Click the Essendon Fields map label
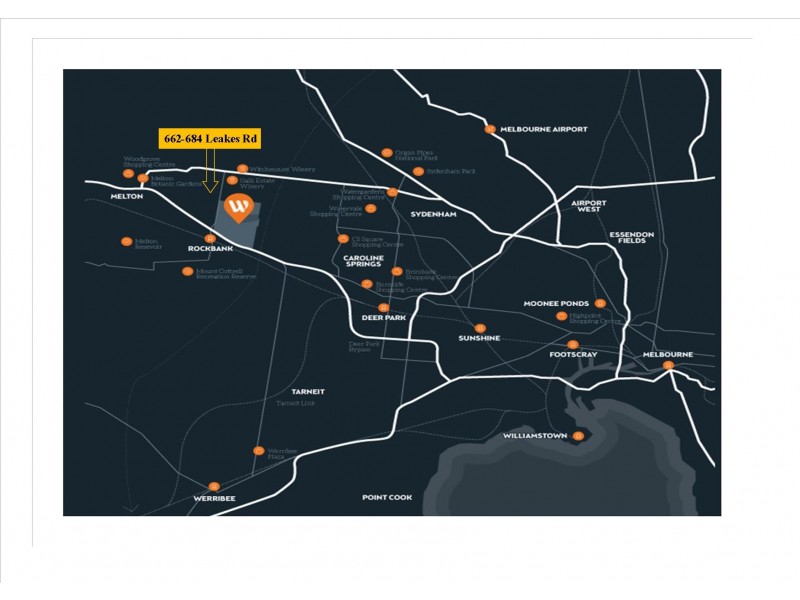 click(631, 238)
